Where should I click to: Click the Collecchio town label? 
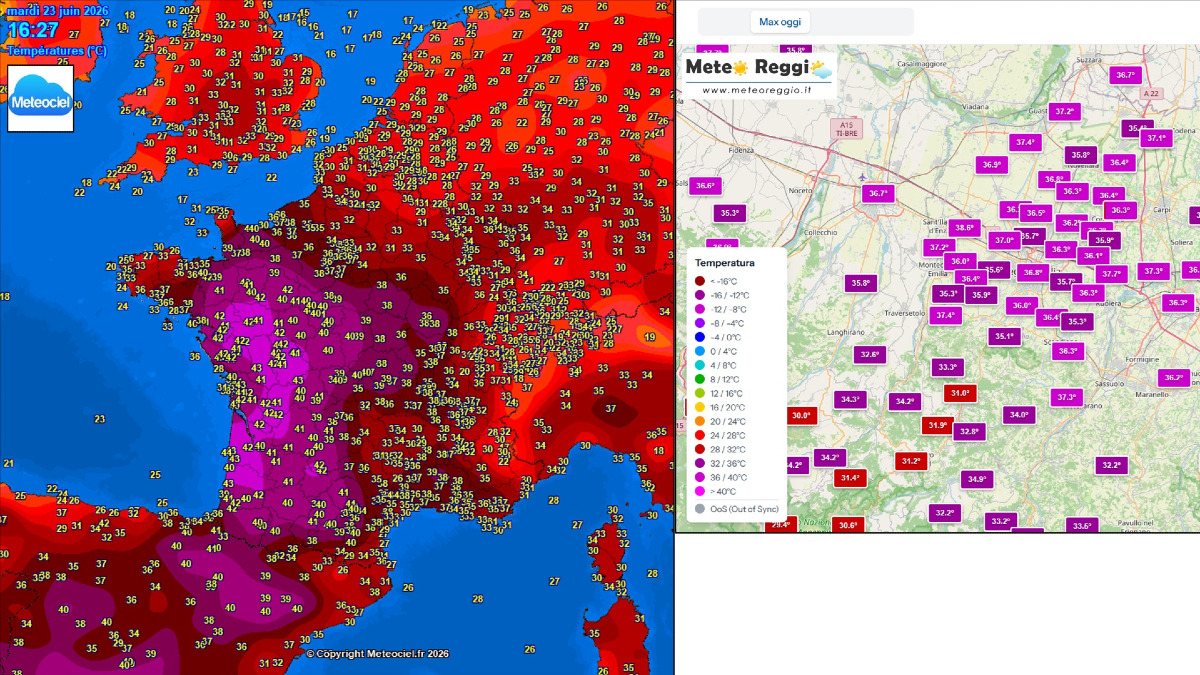[820, 233]
